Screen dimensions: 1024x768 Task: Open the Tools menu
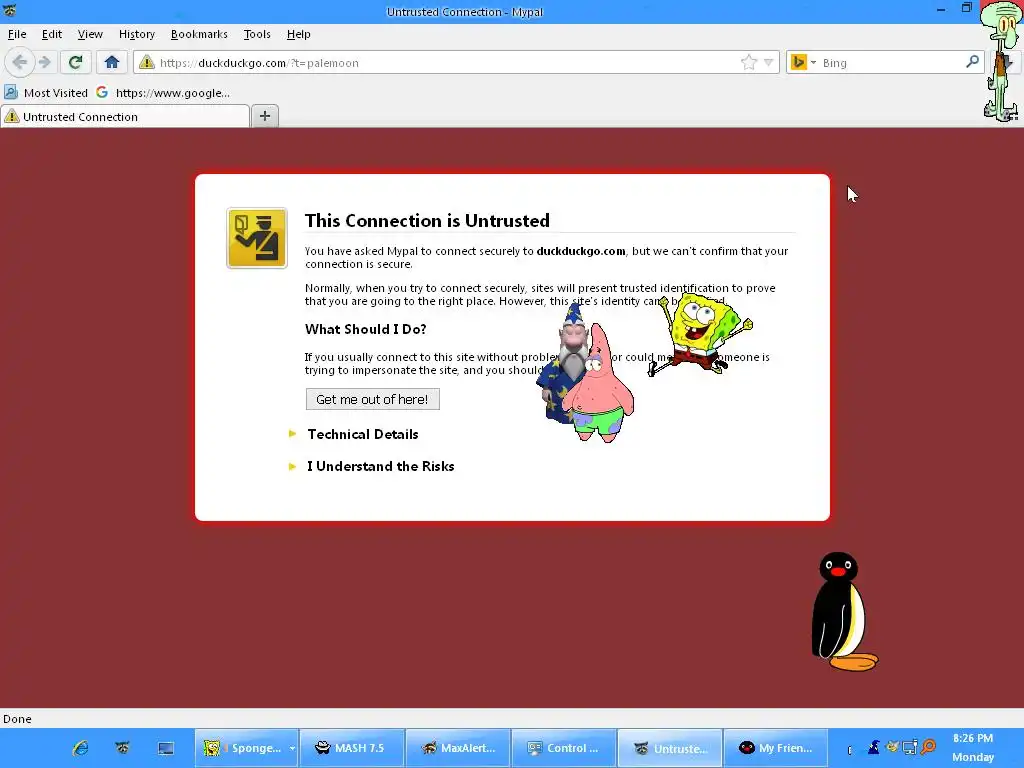pos(257,34)
